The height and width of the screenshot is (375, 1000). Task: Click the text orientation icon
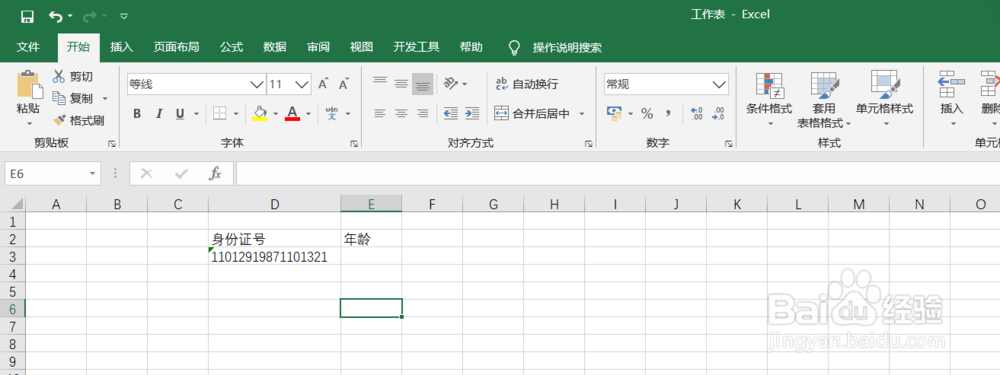point(452,84)
